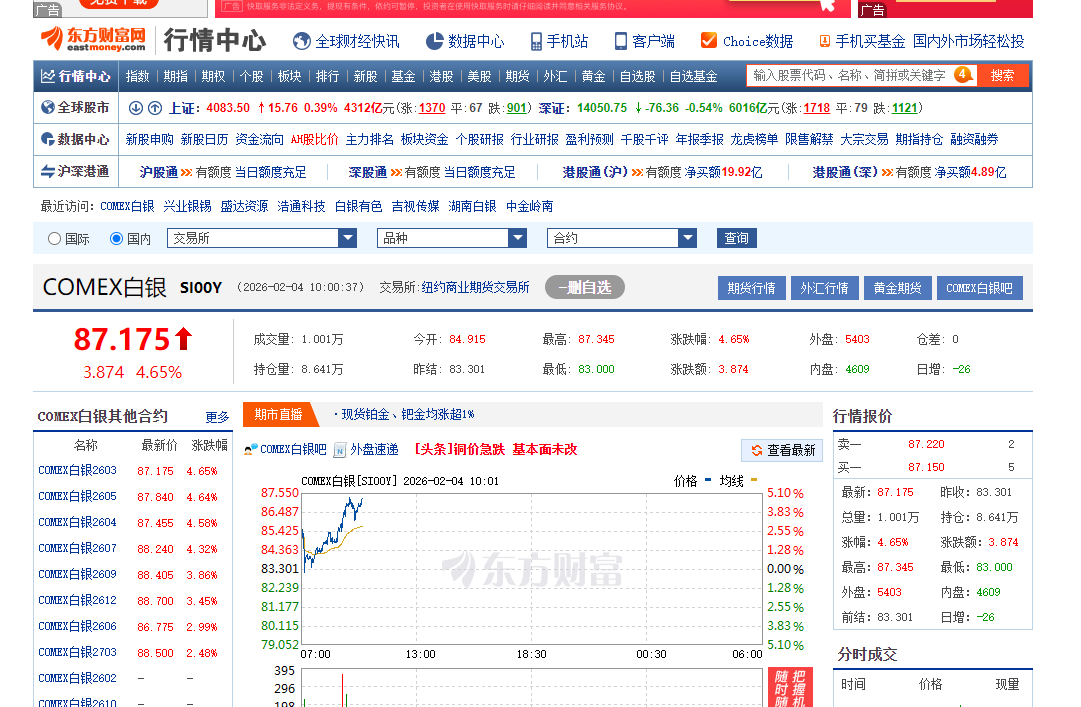Open the 品种 dropdown
This screenshot has width=1081, height=707.
[x=452, y=238]
